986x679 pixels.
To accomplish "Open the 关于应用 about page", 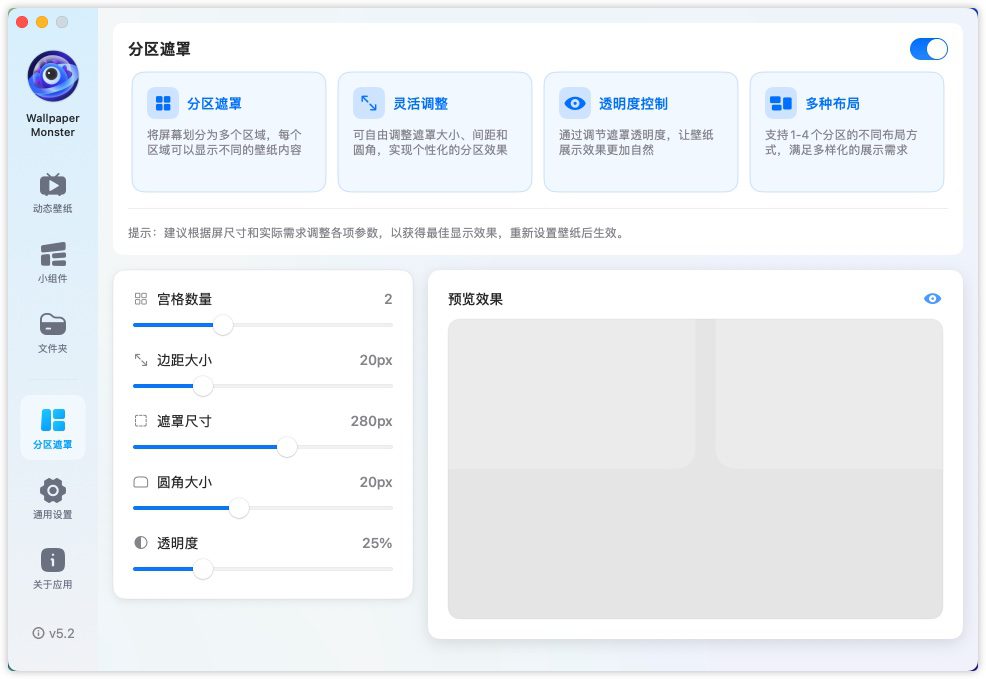I will tap(53, 568).
